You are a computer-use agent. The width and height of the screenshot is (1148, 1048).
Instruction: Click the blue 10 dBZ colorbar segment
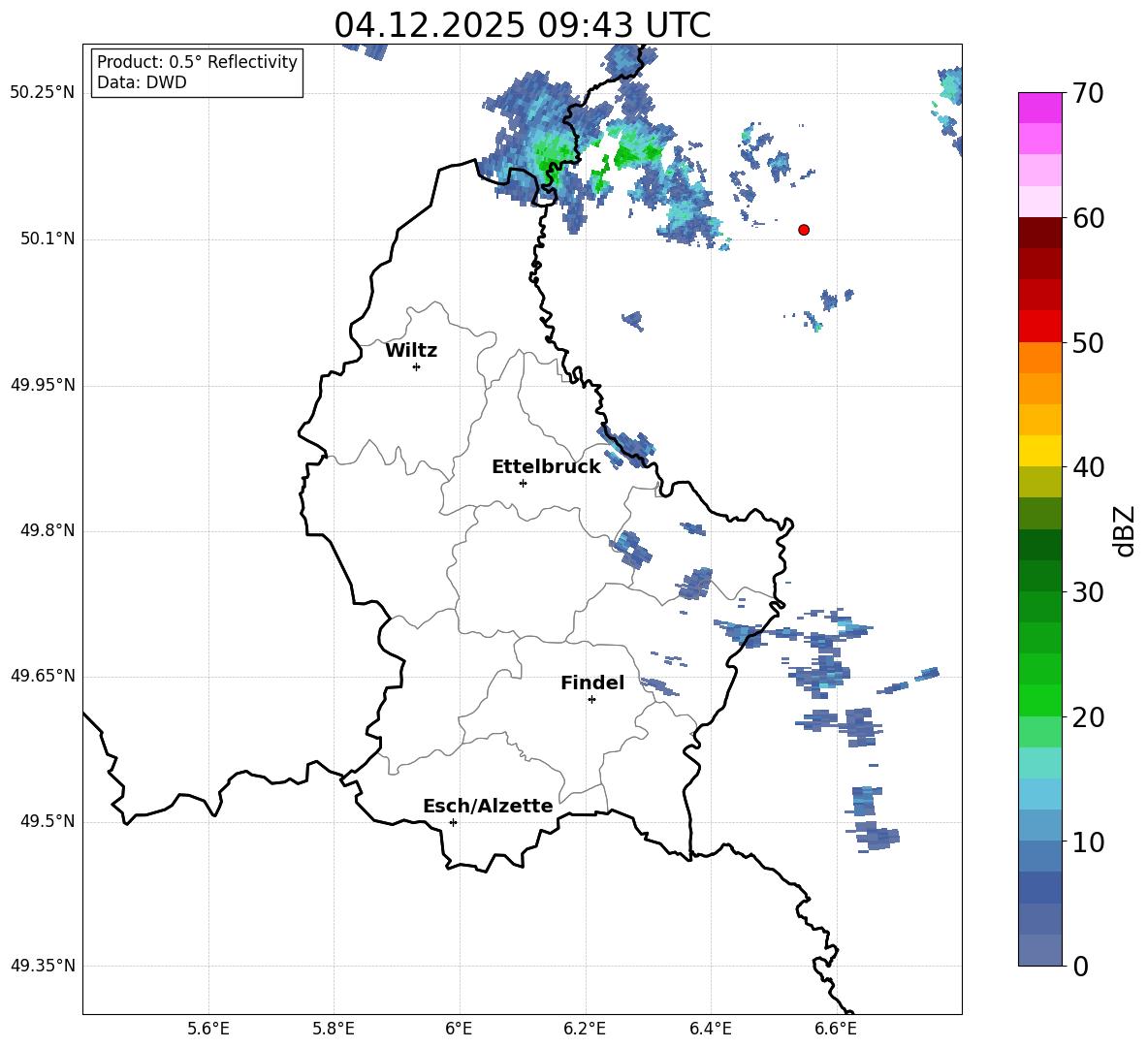pos(1039,826)
